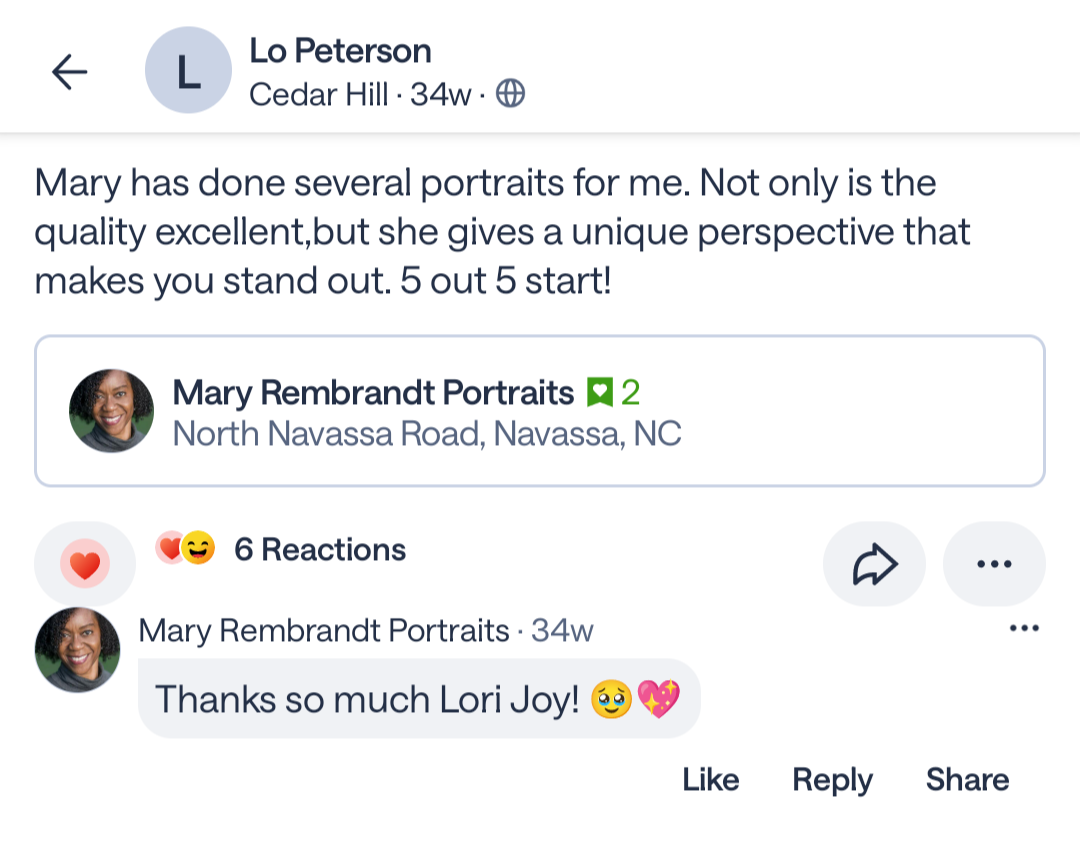Reply to the Lori Joy comment
Screen dimensions: 1080x848
tap(832, 780)
